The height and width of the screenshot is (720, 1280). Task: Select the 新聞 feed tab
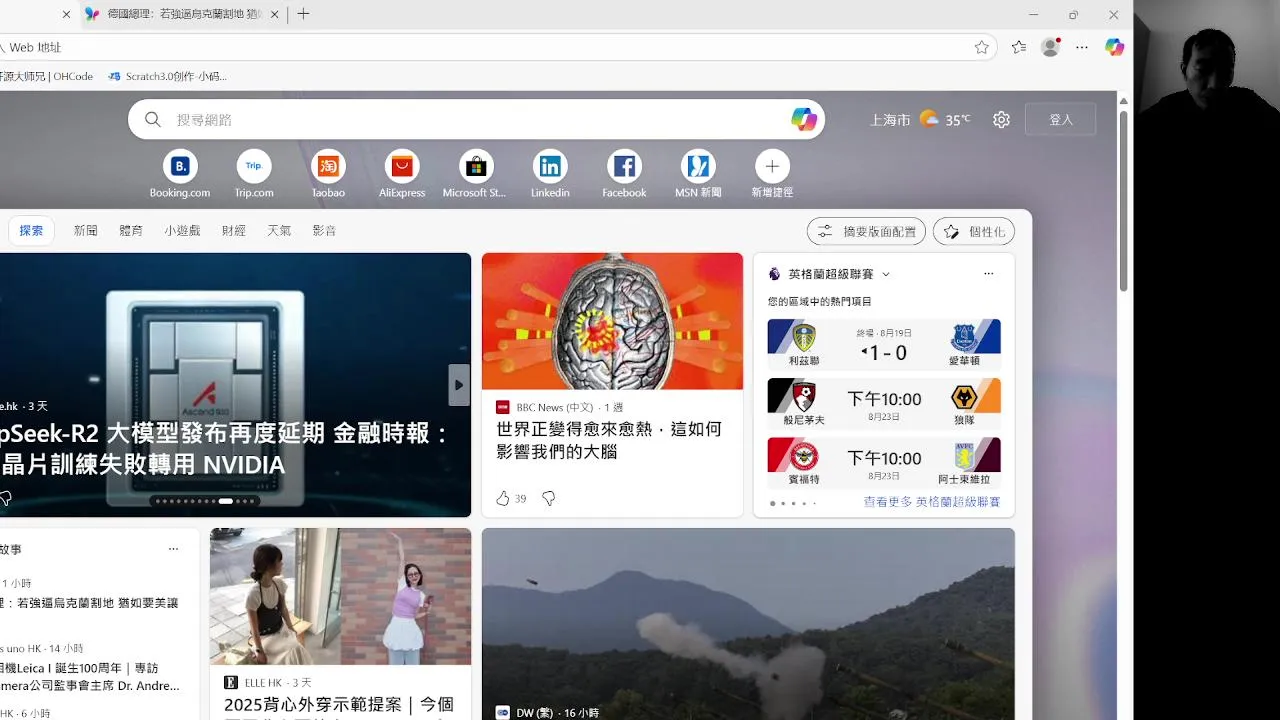tap(86, 230)
